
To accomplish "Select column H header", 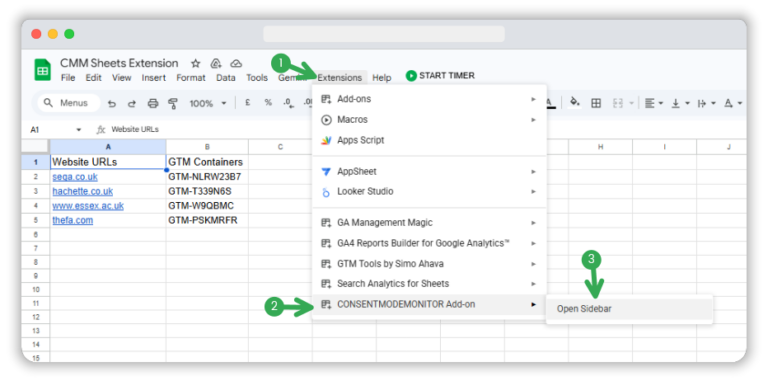I will [600, 147].
